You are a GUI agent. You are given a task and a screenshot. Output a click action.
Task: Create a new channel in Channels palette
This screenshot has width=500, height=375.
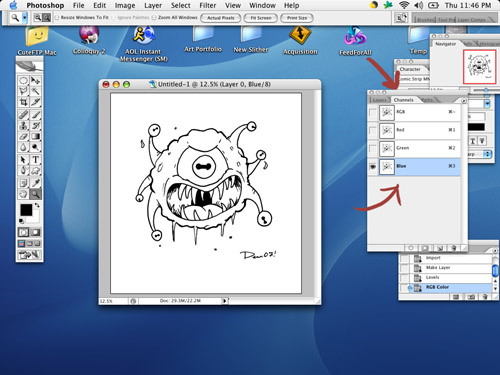(x=439, y=248)
